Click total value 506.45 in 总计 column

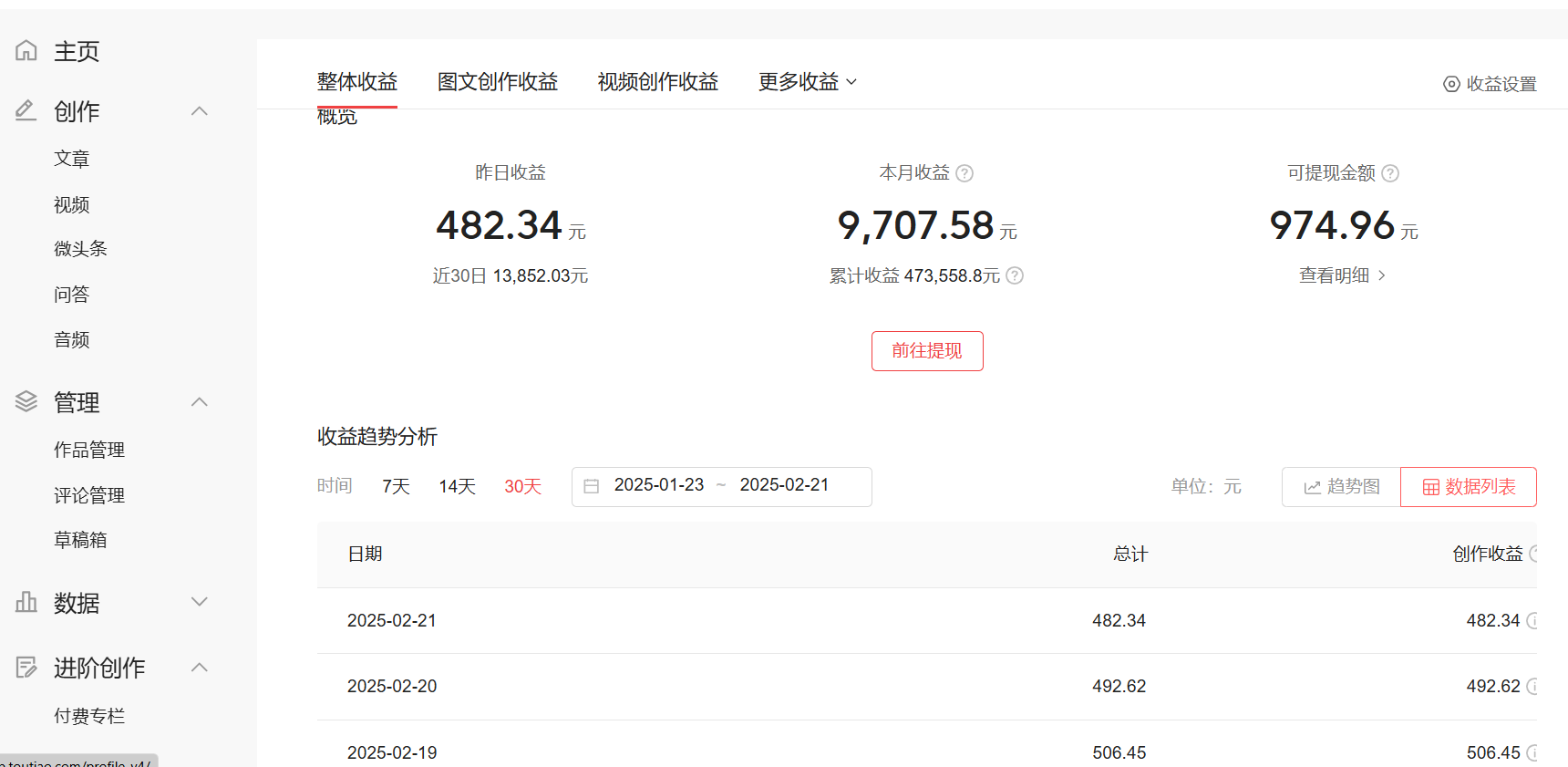coord(1119,752)
